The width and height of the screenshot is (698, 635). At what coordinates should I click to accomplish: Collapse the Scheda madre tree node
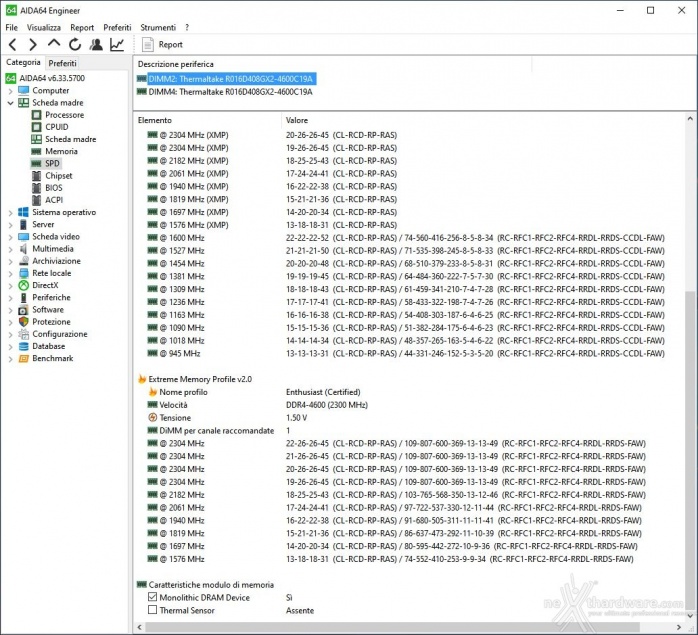click(10, 103)
